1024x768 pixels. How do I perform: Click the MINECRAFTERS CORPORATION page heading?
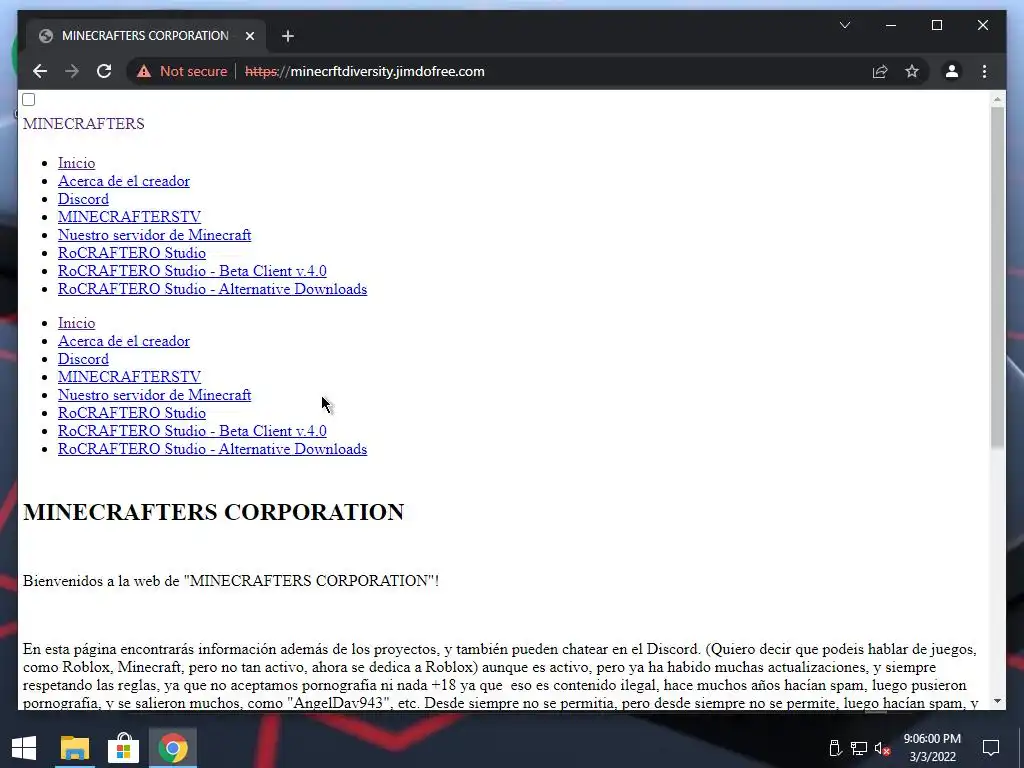point(214,512)
